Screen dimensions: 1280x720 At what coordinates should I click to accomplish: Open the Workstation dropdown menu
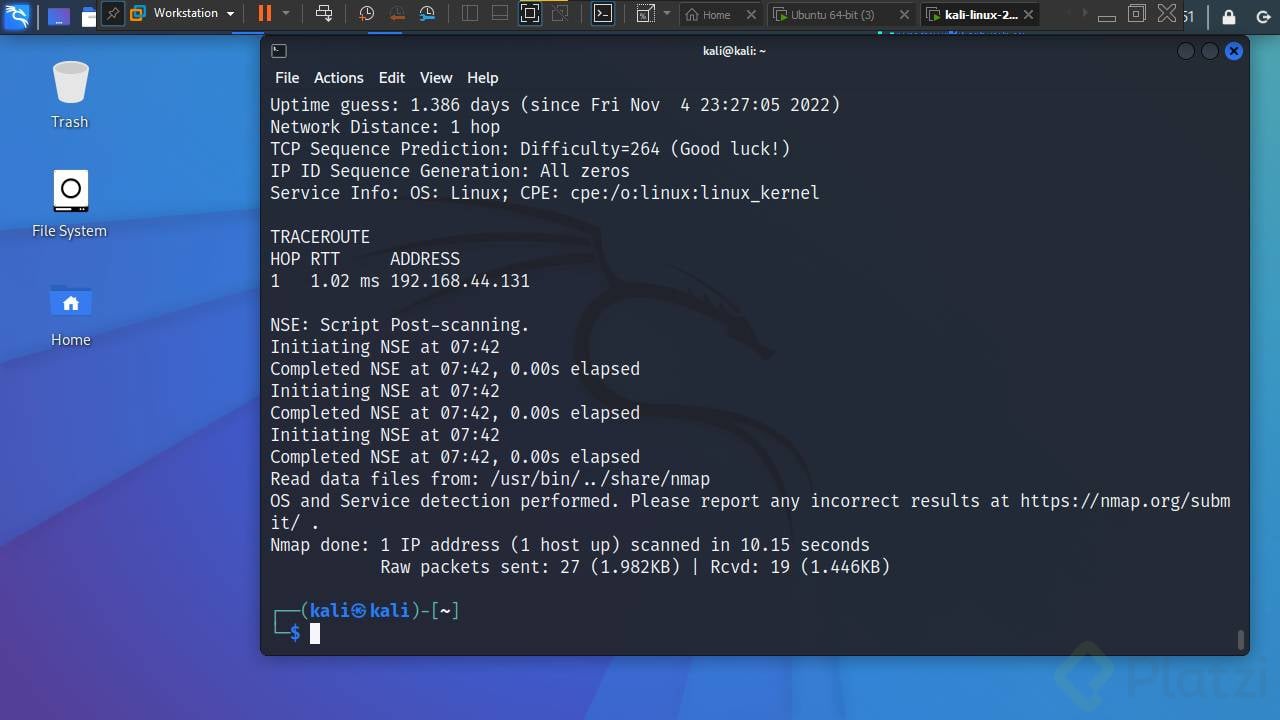pos(183,14)
